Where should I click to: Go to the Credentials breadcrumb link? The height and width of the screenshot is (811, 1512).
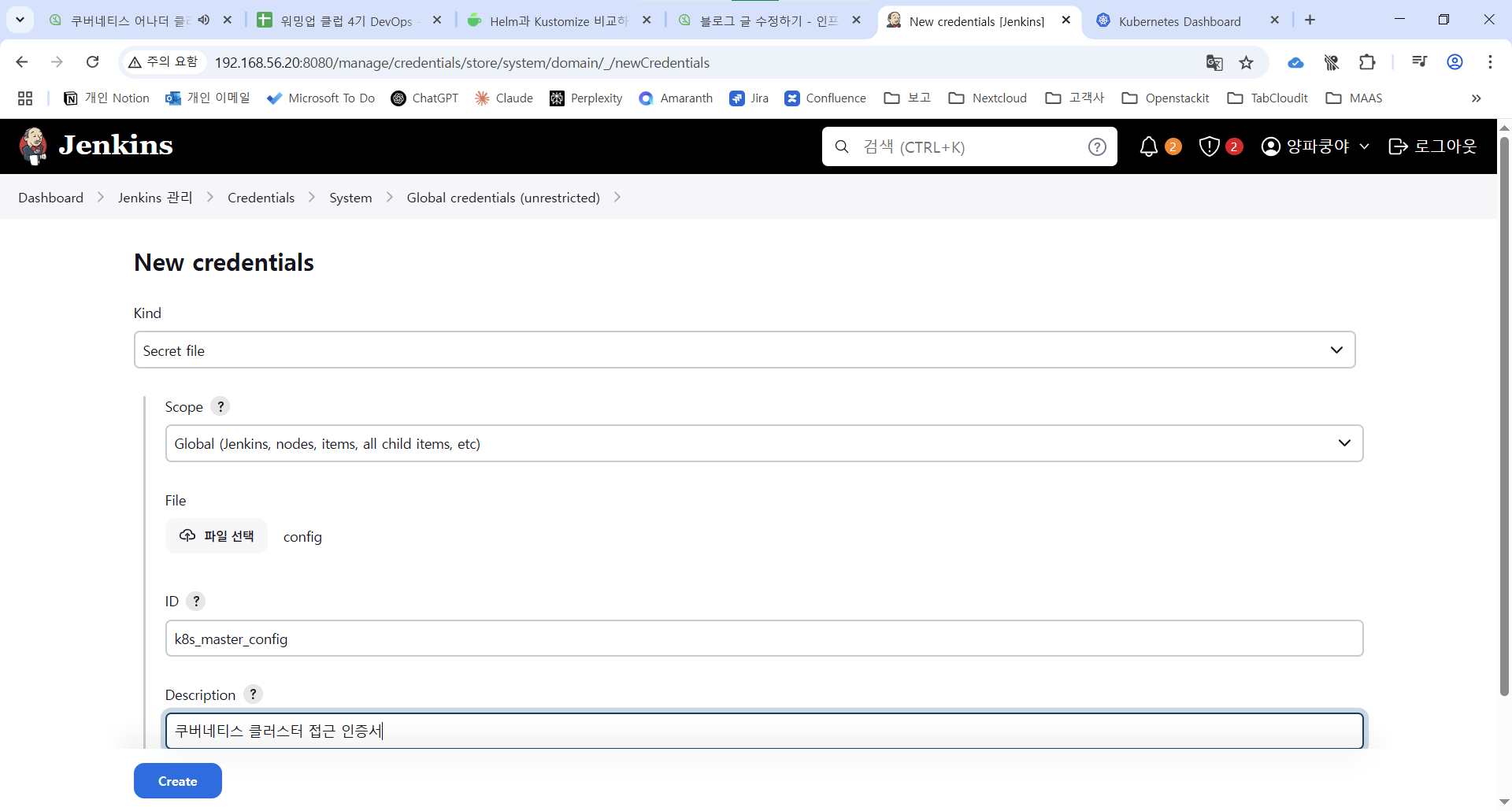click(x=261, y=198)
